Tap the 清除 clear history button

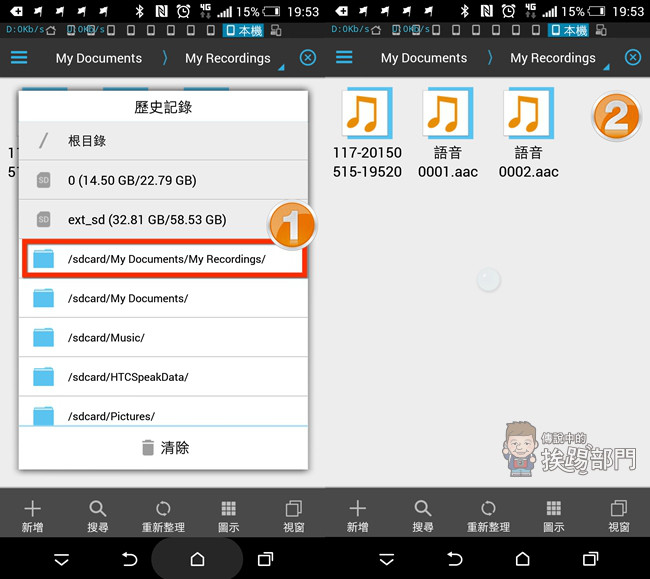tap(163, 448)
